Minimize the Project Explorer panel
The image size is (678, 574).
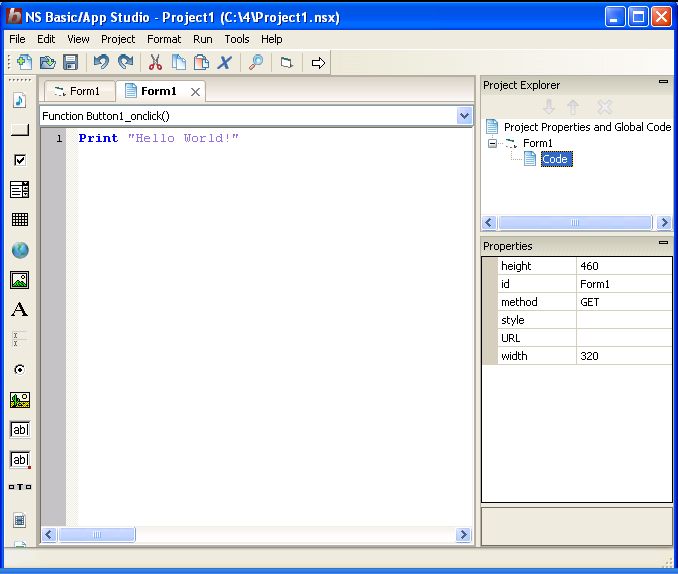coord(663,81)
